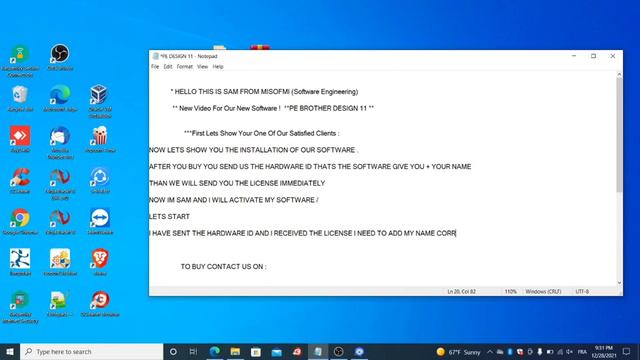Select the Mozilla Thunderbird desktop icon
This screenshot has height=360, width=640.
coord(60,142)
